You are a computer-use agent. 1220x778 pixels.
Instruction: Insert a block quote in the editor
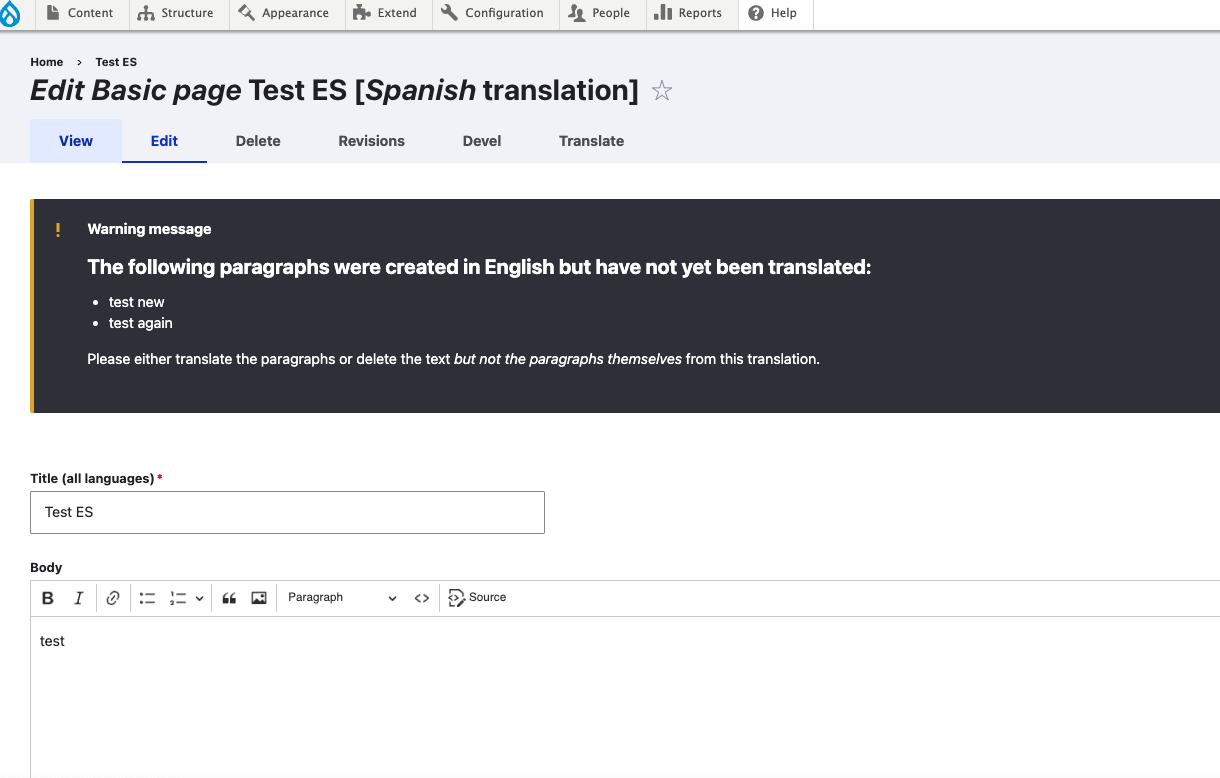pos(228,597)
